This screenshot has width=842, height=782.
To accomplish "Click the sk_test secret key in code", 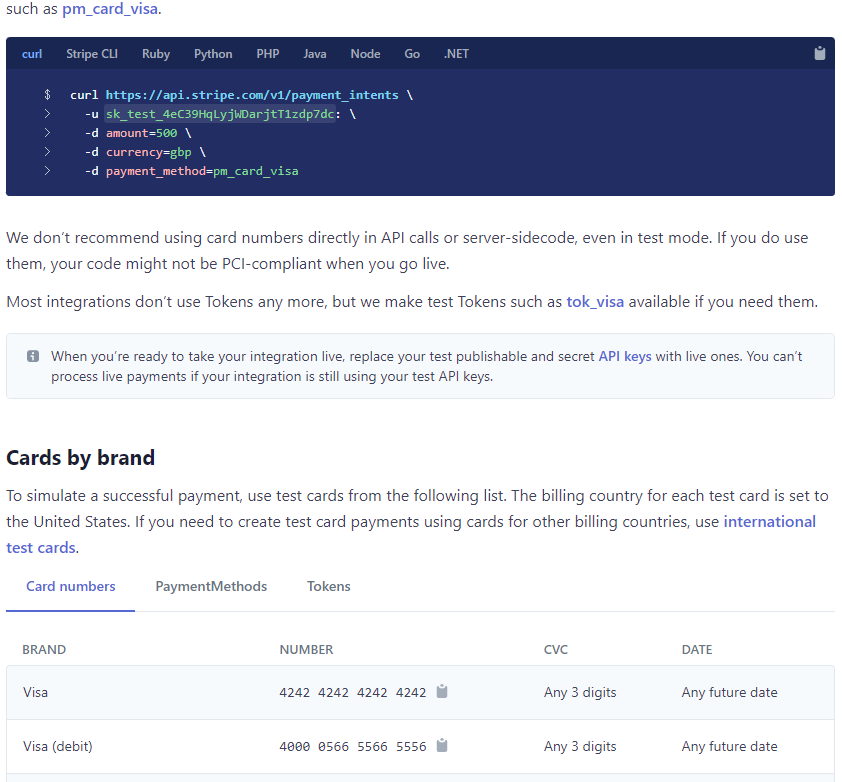I will coord(220,114).
